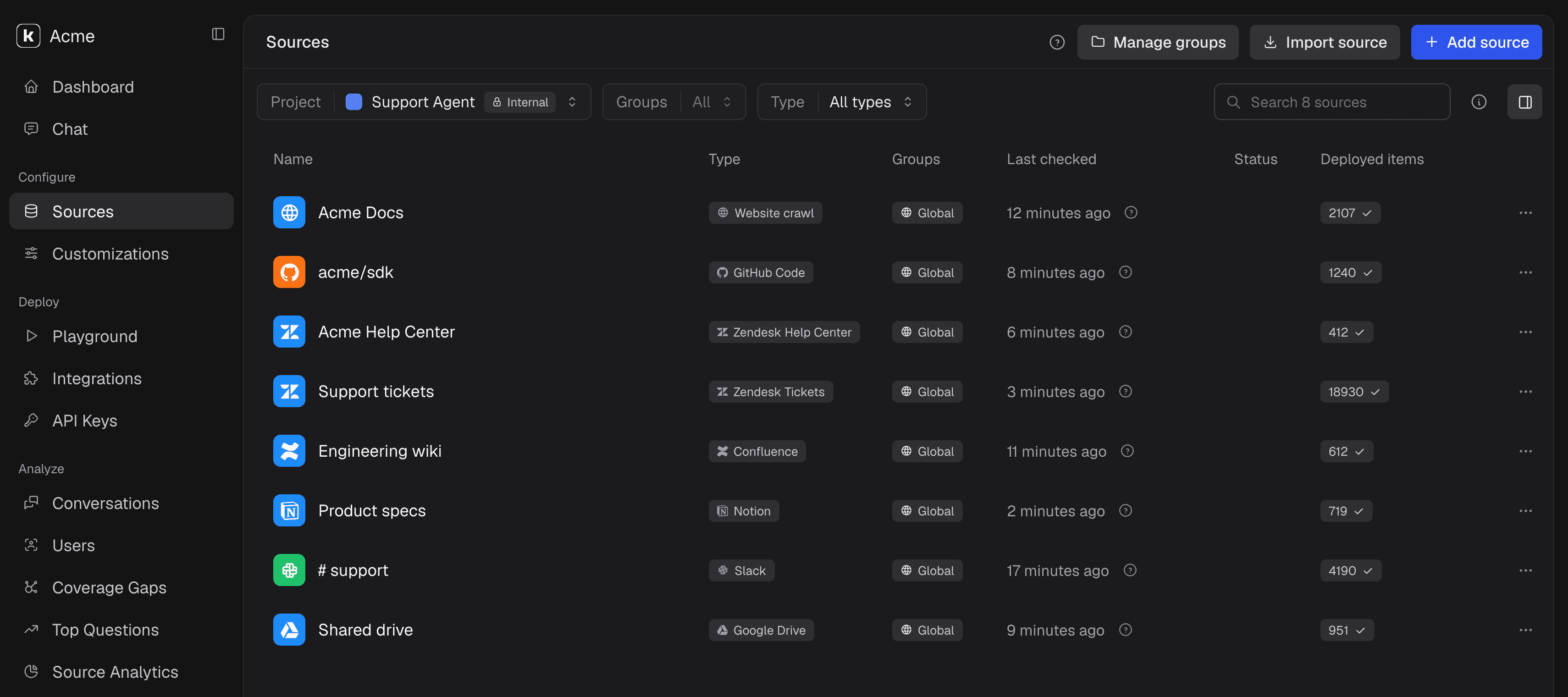Image resolution: width=1568 pixels, height=697 pixels.
Task: Click the Shared drive Google Drive icon
Action: 289,630
